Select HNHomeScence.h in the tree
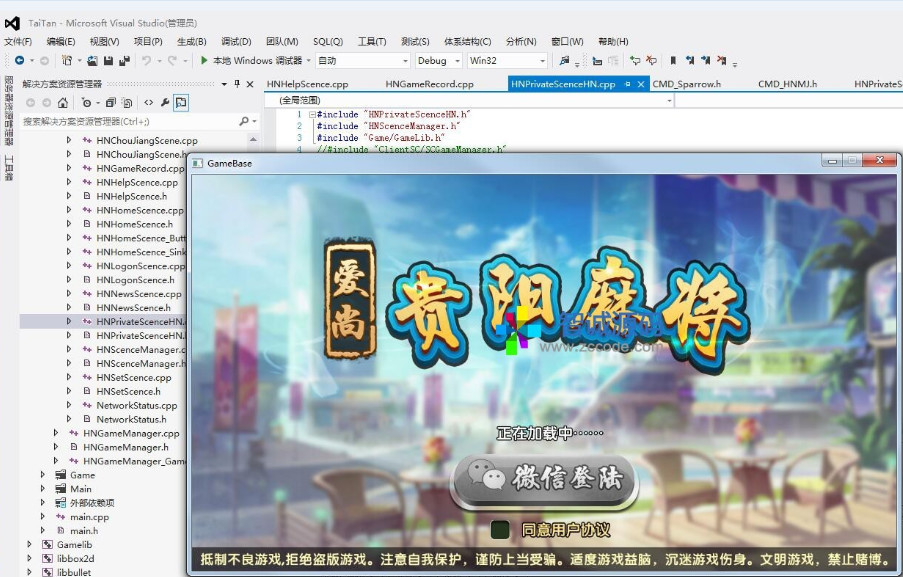 click(x=134, y=224)
